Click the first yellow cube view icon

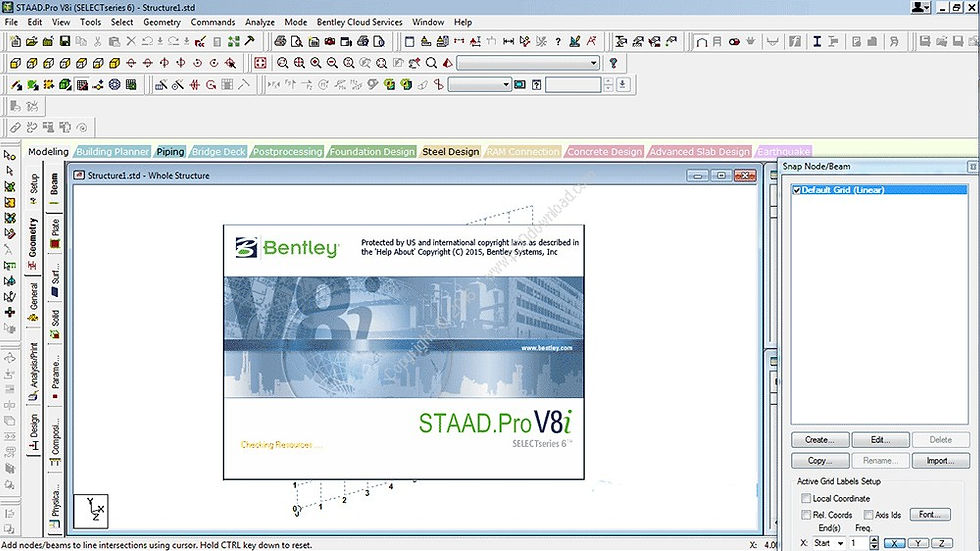(16, 63)
